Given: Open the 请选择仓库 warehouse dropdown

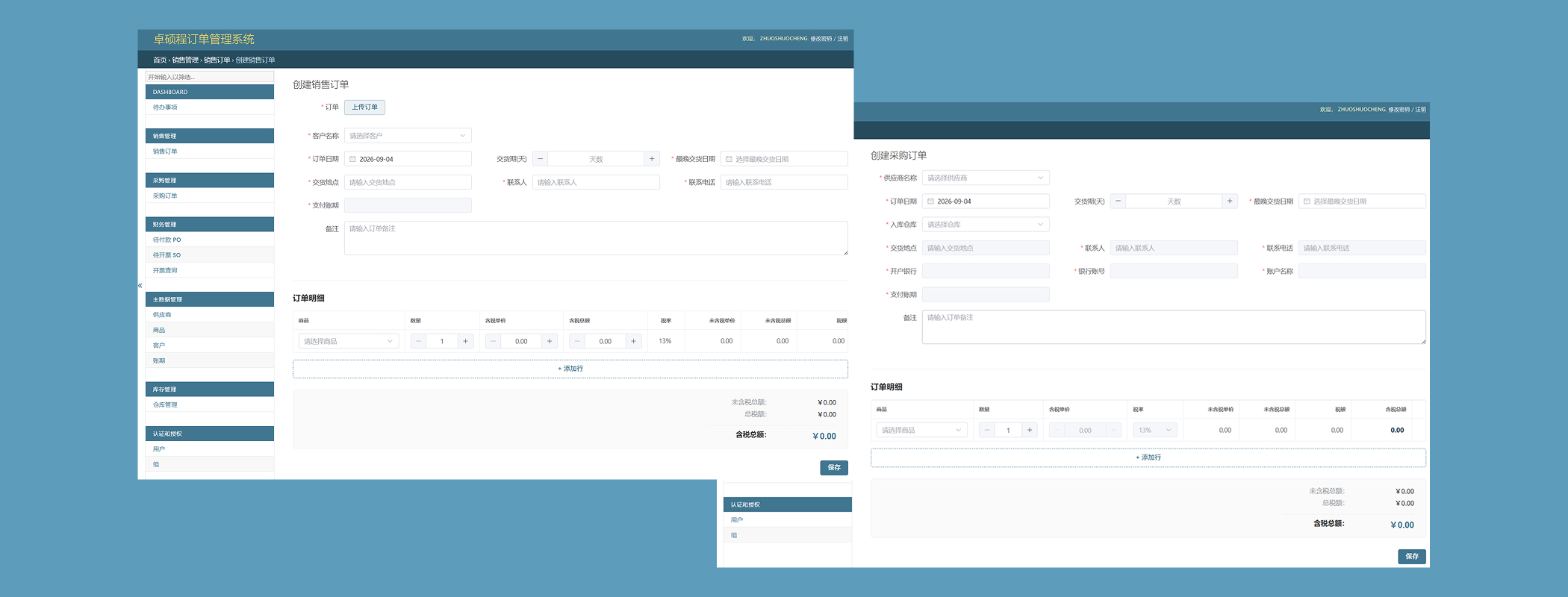Looking at the screenshot, I should coord(986,225).
